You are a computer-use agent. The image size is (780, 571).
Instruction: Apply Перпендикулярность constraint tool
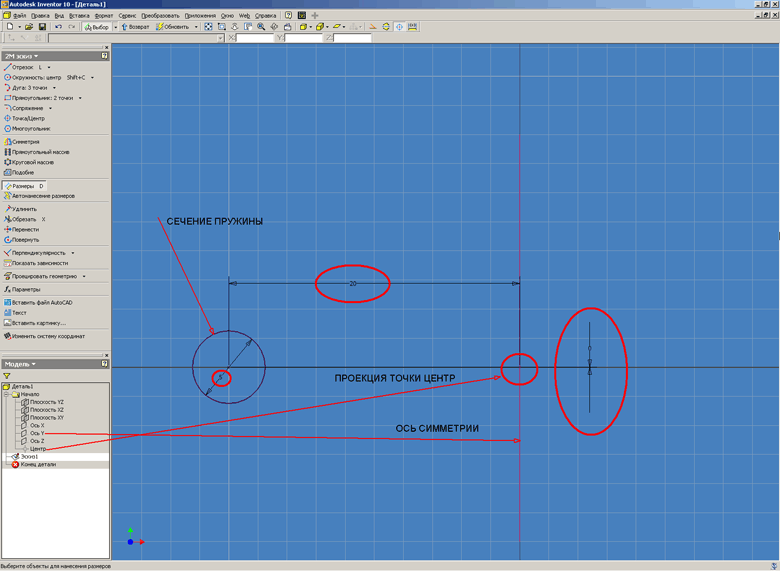[x=35, y=253]
